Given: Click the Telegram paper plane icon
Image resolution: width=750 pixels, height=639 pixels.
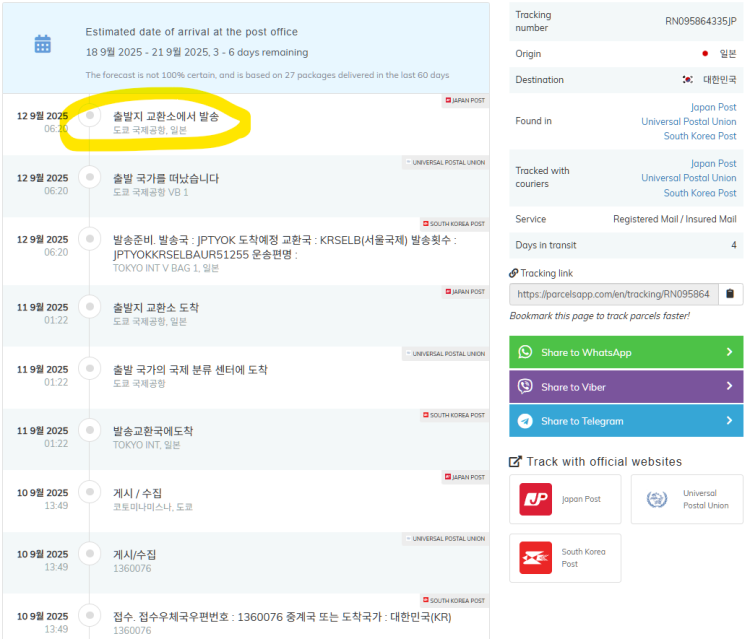Looking at the screenshot, I should pyautogui.click(x=525, y=421).
